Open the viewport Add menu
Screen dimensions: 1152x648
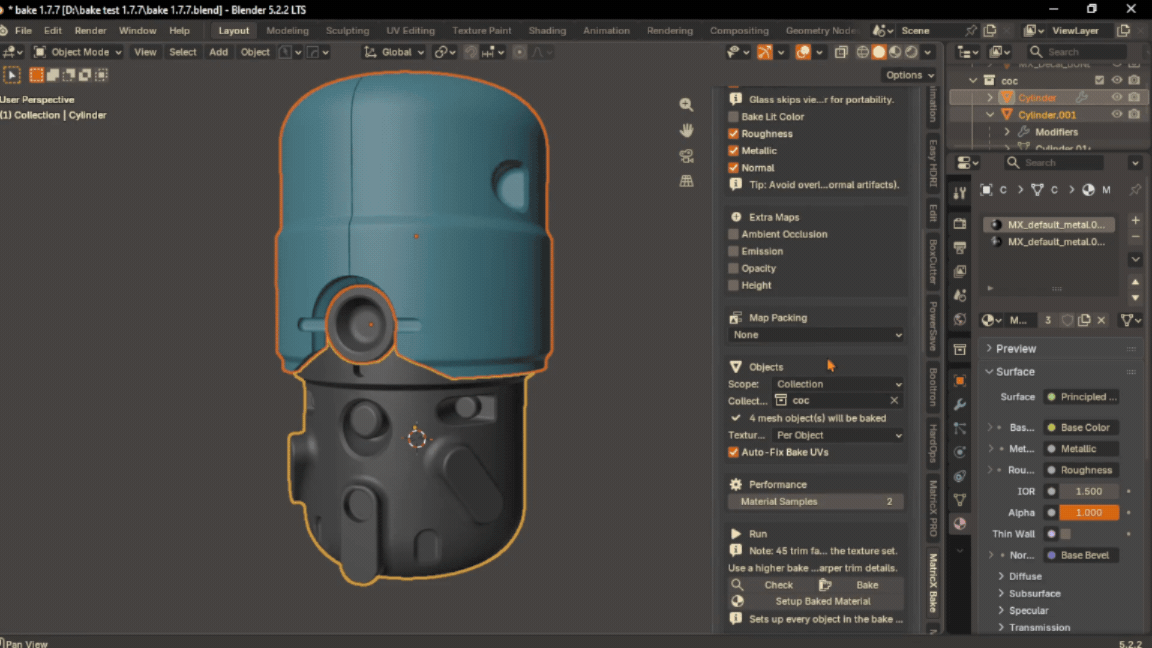[x=218, y=52]
